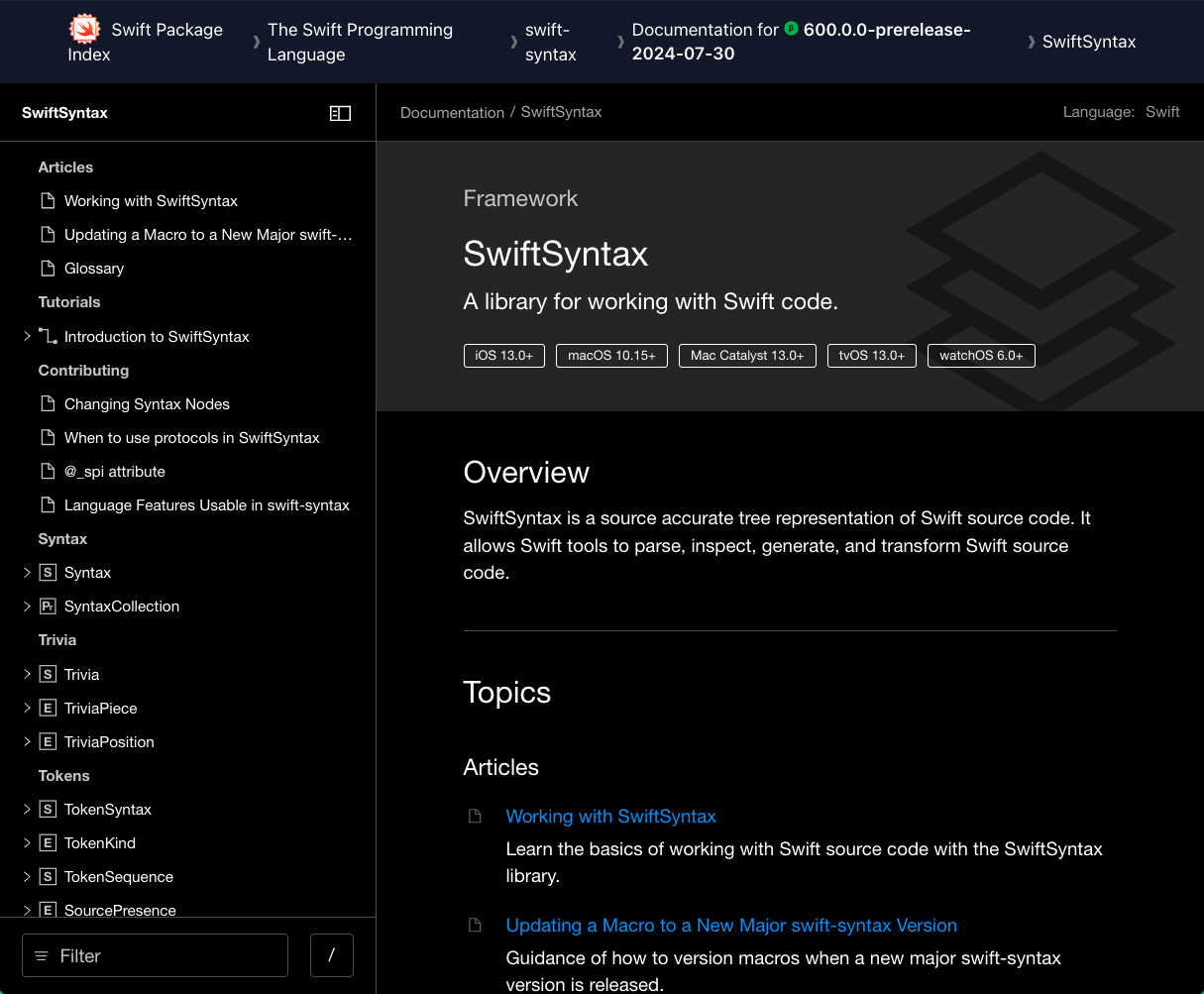This screenshot has width=1204, height=994.
Task: Click the Overview section heading
Action: 526,473
